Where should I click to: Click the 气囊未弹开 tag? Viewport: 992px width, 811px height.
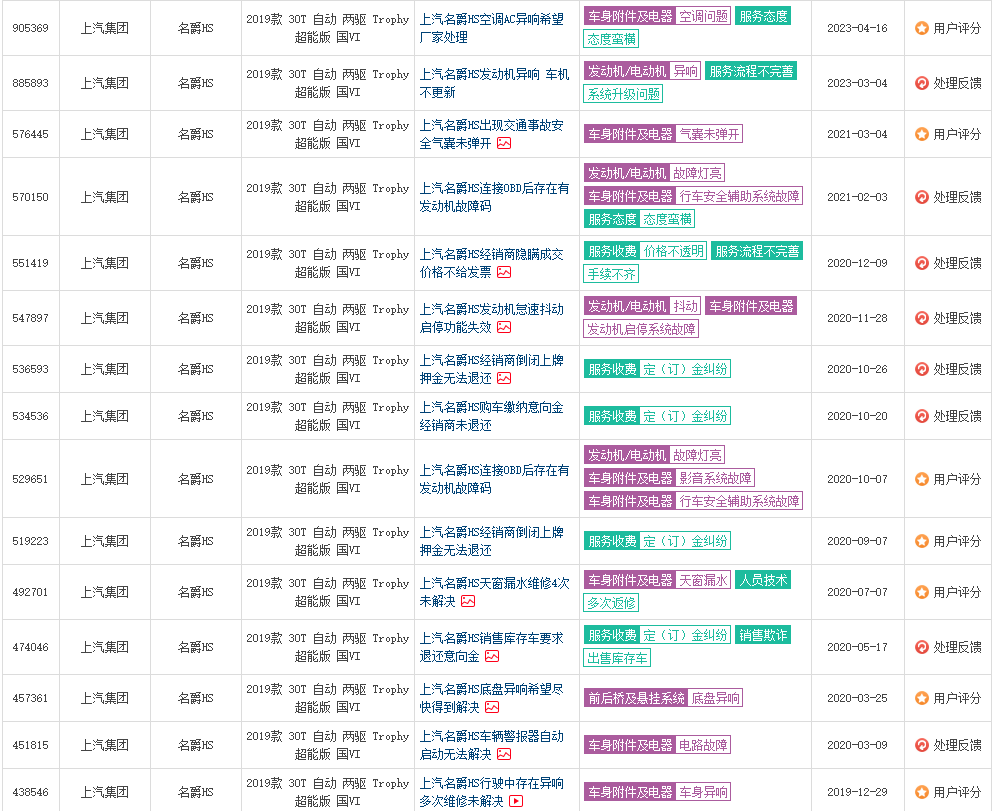[709, 134]
